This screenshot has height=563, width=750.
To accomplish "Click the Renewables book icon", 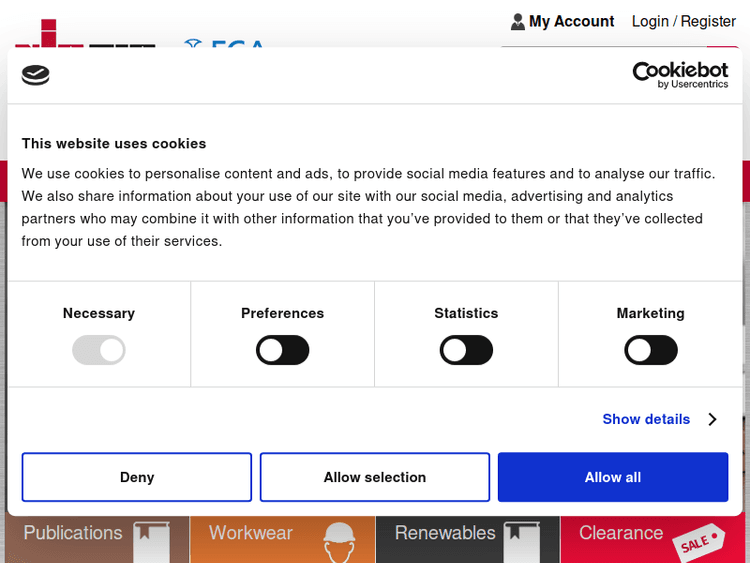I will tap(521, 538).
